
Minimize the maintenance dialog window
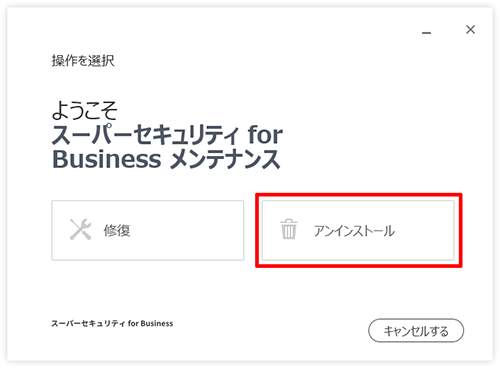tap(426, 33)
